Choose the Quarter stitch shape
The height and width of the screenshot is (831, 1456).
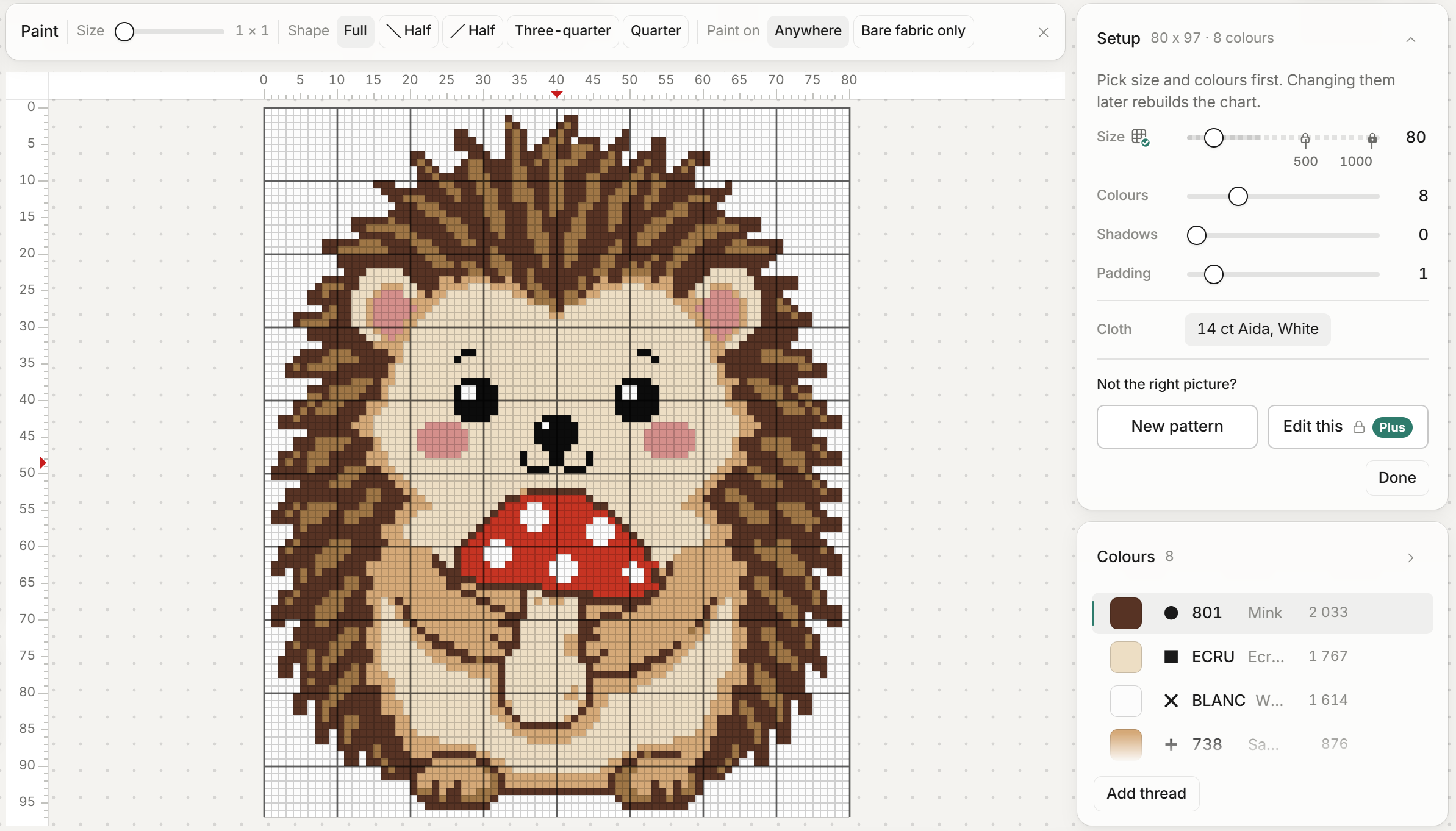655,31
